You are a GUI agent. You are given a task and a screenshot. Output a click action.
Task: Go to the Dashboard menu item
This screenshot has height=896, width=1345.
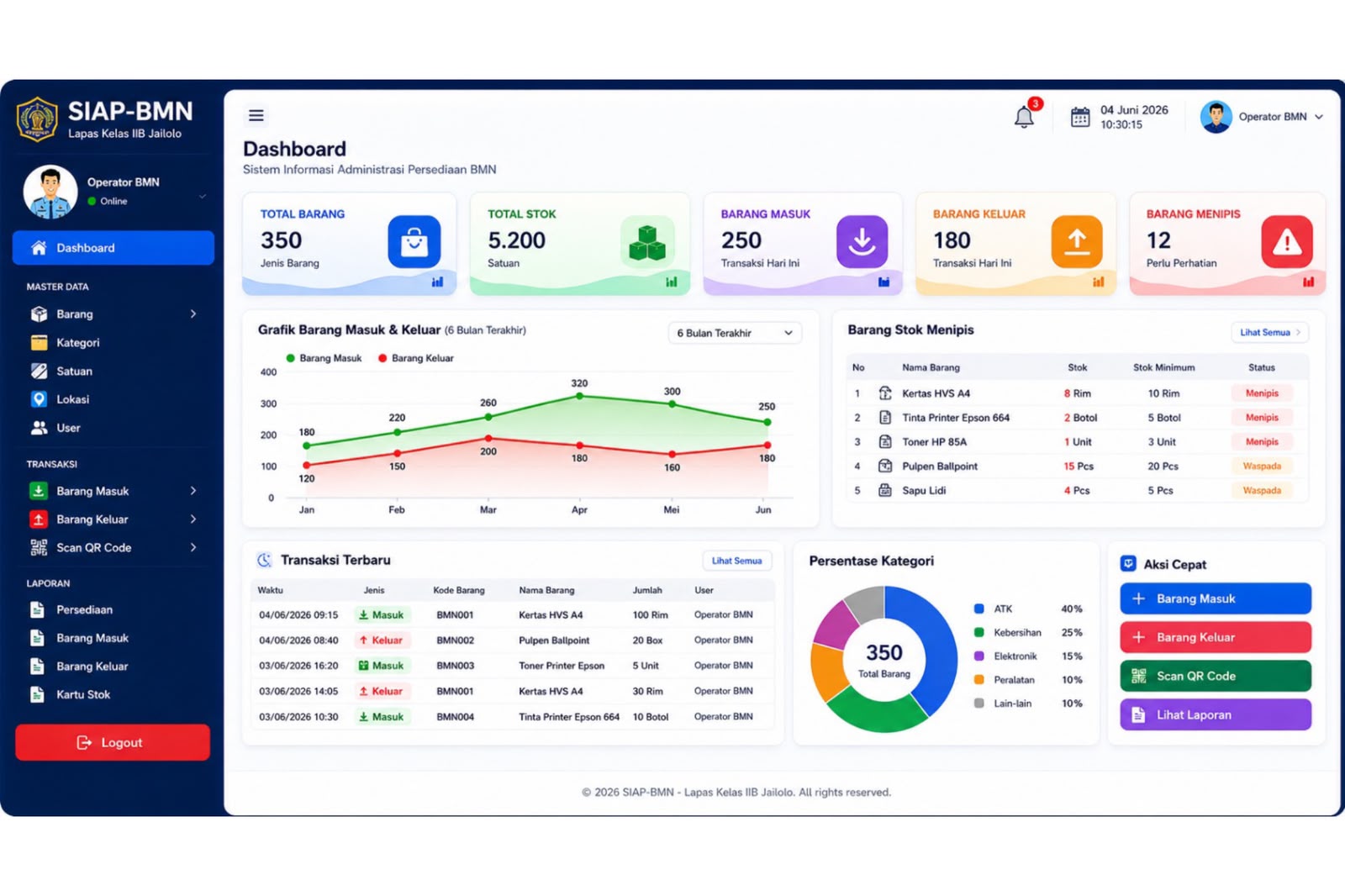pyautogui.click(x=113, y=248)
